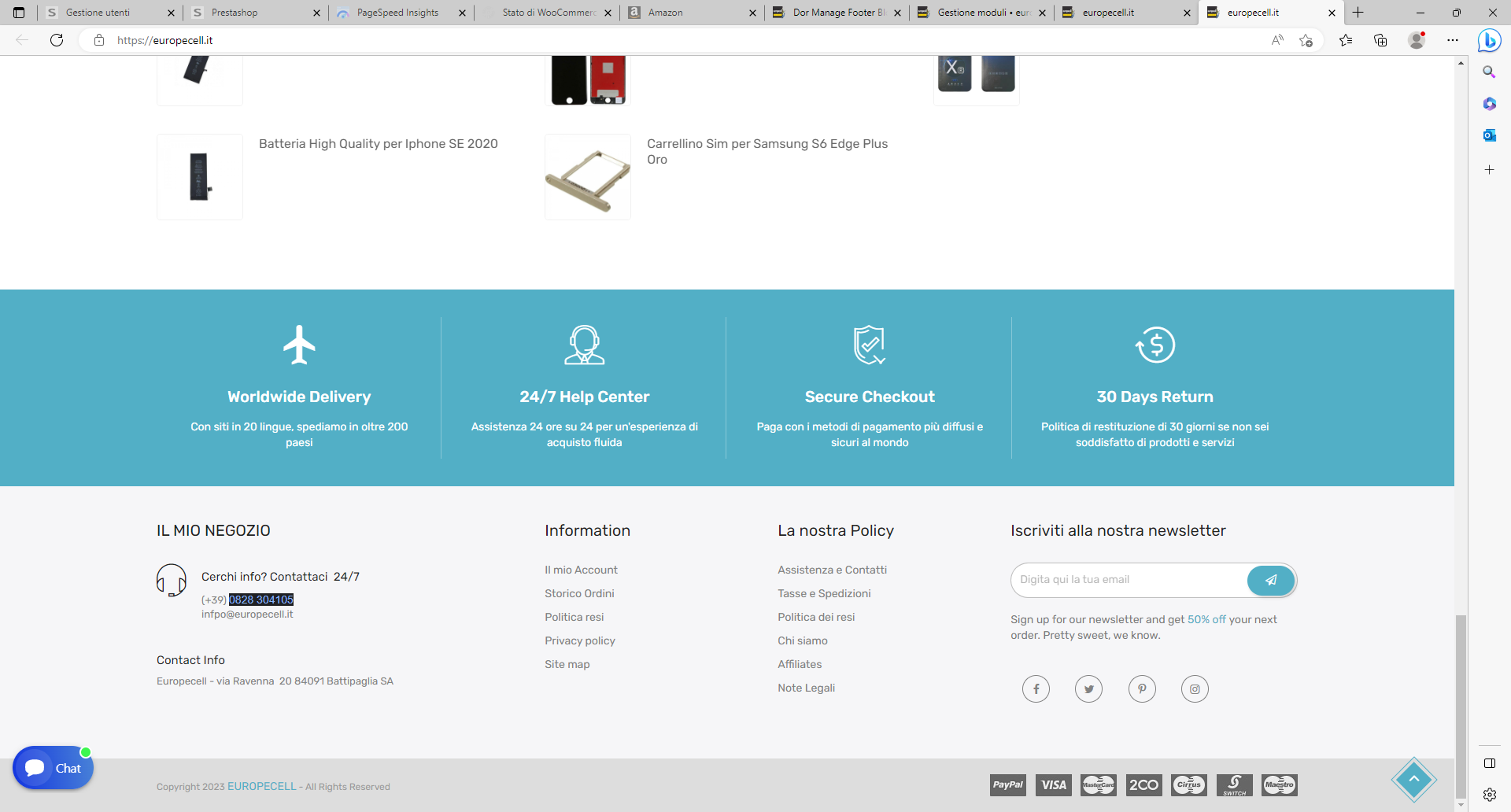Open Il mio Account link
Image resolution: width=1511 pixels, height=812 pixels.
point(581,570)
